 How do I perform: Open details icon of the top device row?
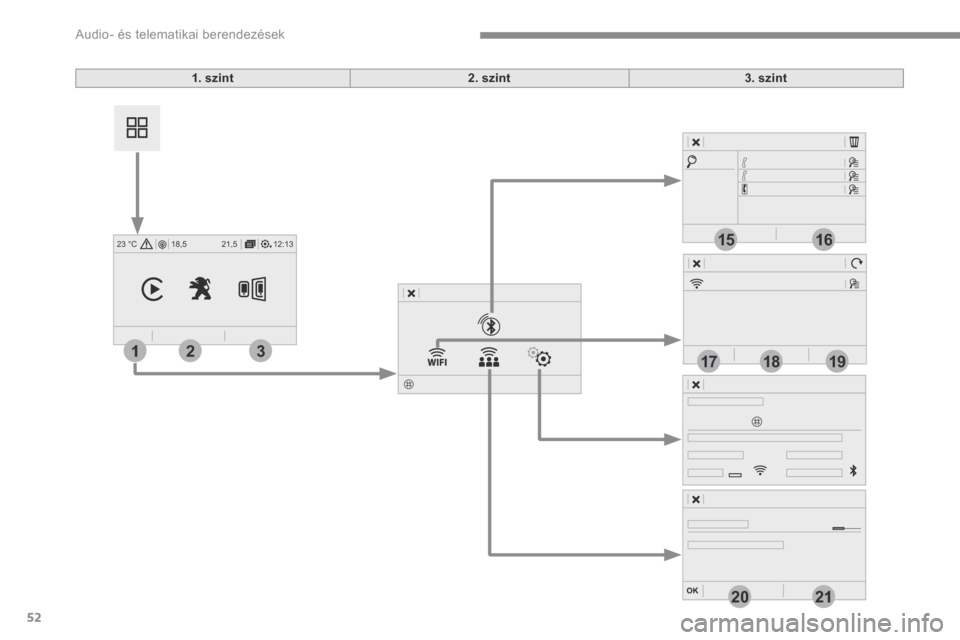coord(853,162)
